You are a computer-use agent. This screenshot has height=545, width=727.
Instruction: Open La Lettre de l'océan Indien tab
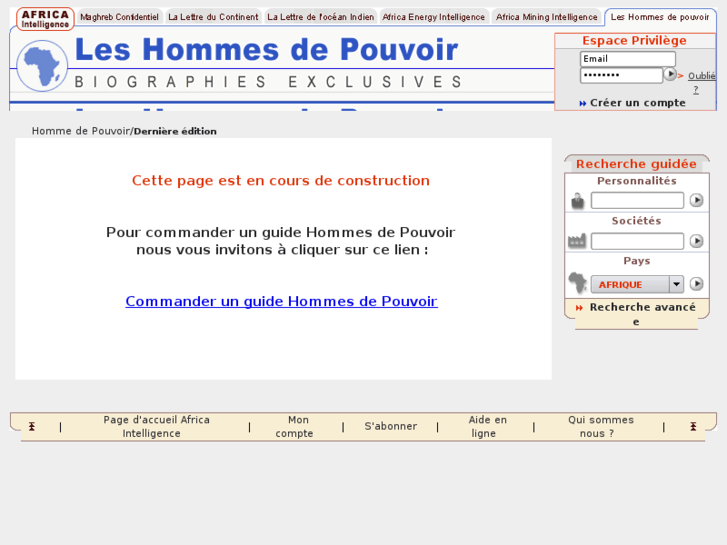pyautogui.click(x=320, y=17)
